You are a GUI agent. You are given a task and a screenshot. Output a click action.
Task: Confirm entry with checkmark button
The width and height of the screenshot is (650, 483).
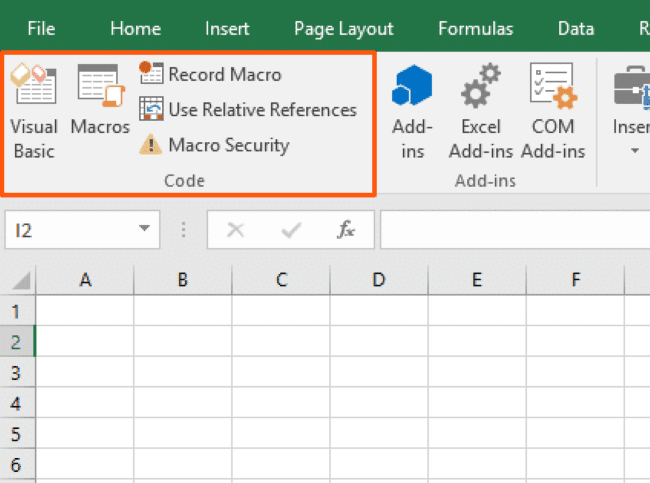[291, 229]
